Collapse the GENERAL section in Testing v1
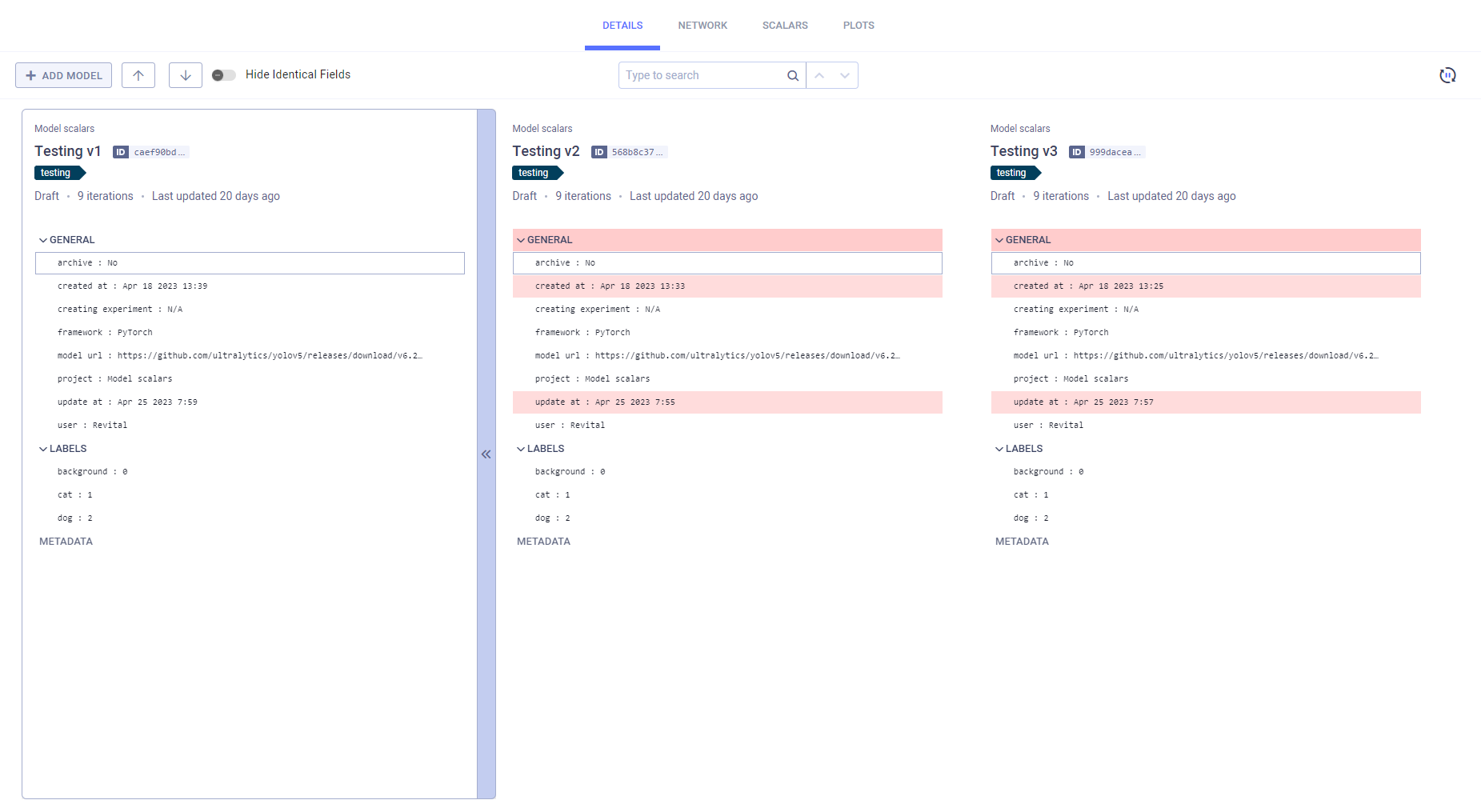Viewport: 1481px width, 812px height. coord(43,240)
